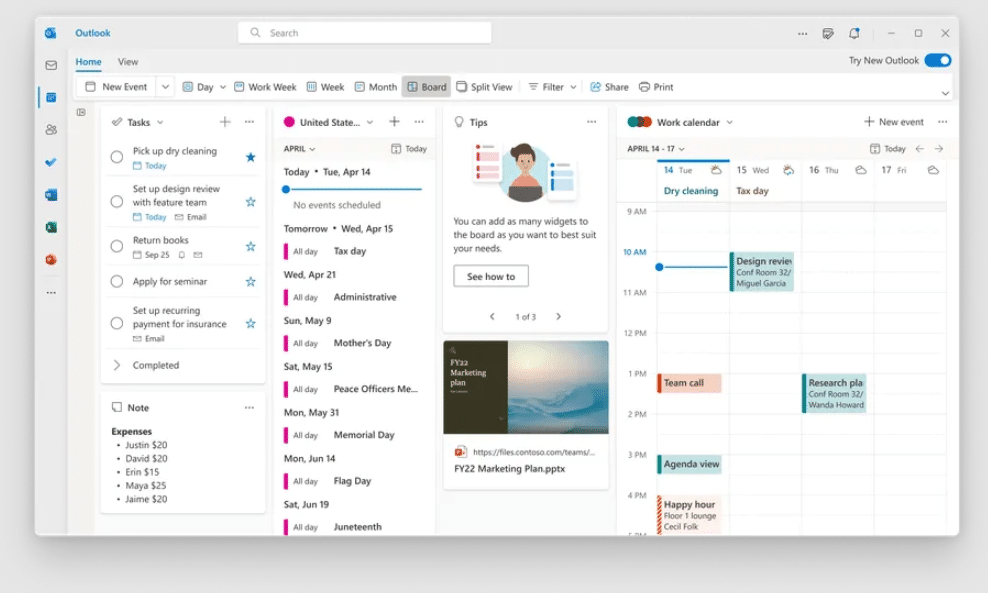Screen dimensions: 988x593
Task: Check off the Return books task
Action: click(x=117, y=246)
